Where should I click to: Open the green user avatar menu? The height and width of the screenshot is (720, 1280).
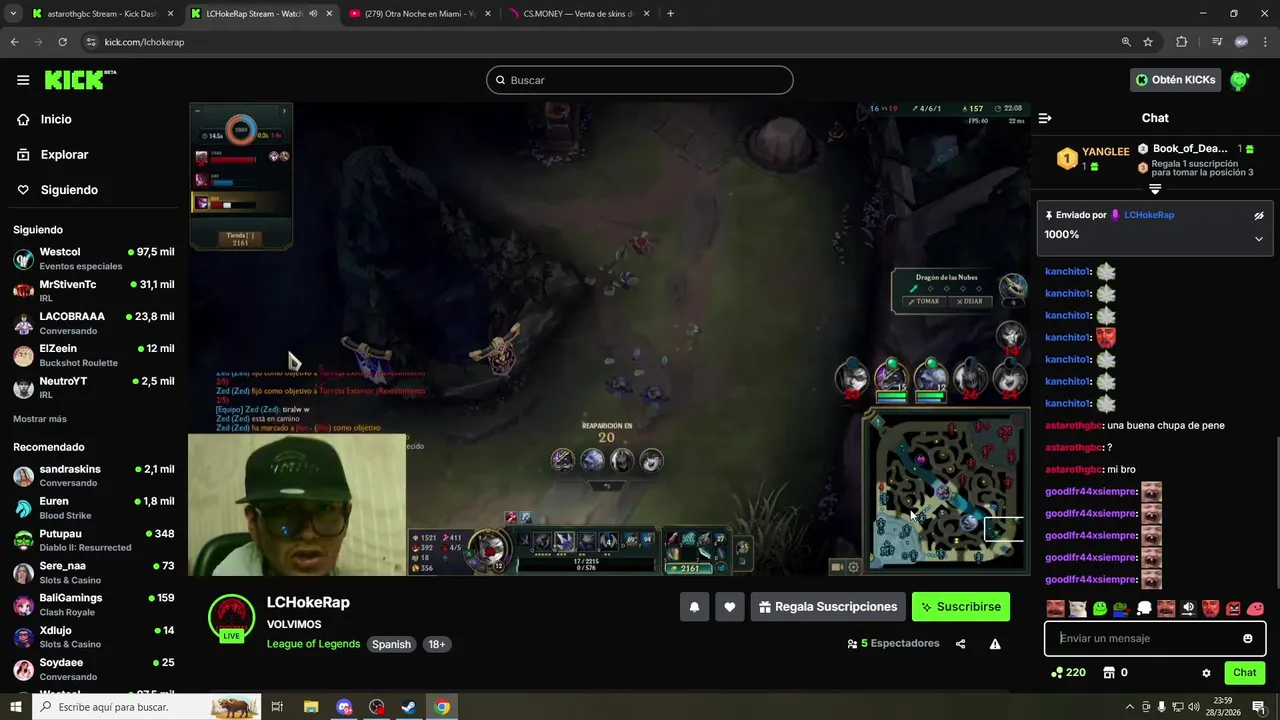pyautogui.click(x=1240, y=80)
